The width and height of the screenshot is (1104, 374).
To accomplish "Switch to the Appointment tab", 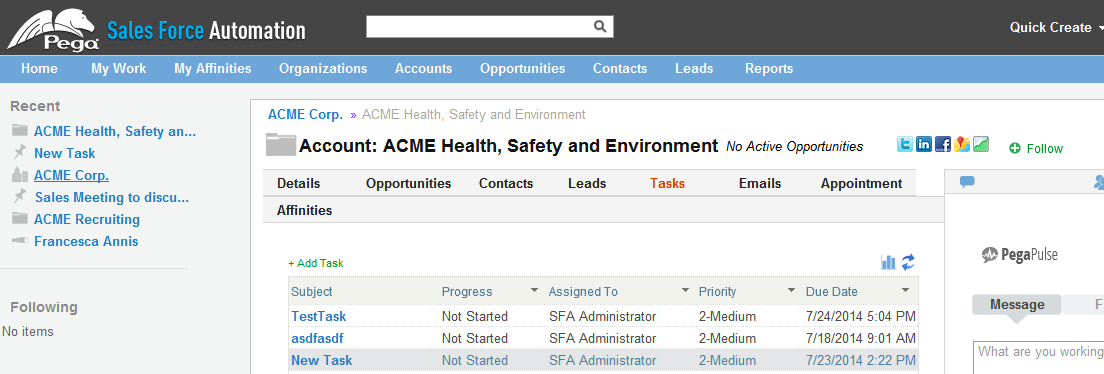I will (861, 183).
